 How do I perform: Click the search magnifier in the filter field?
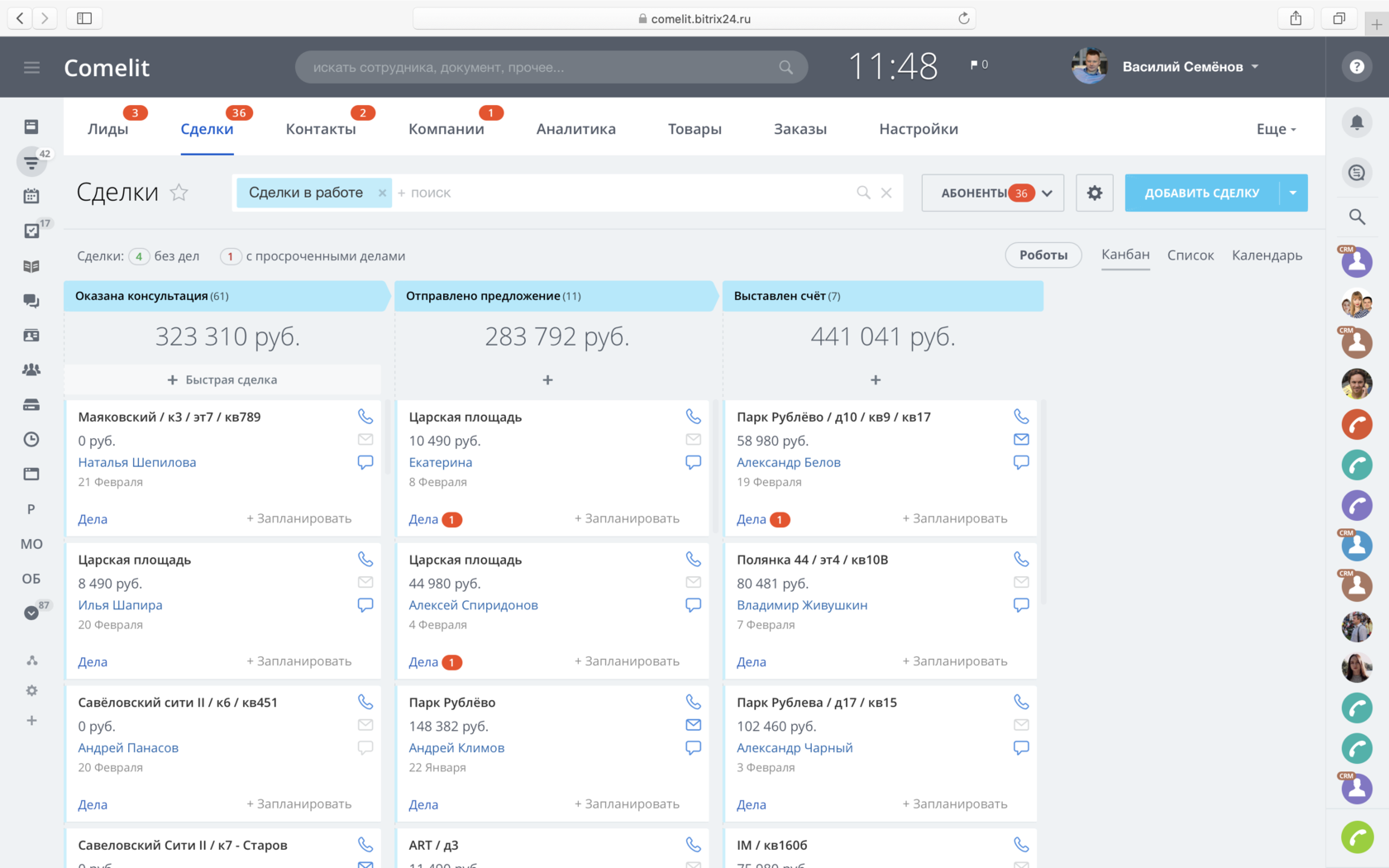pyautogui.click(x=863, y=193)
